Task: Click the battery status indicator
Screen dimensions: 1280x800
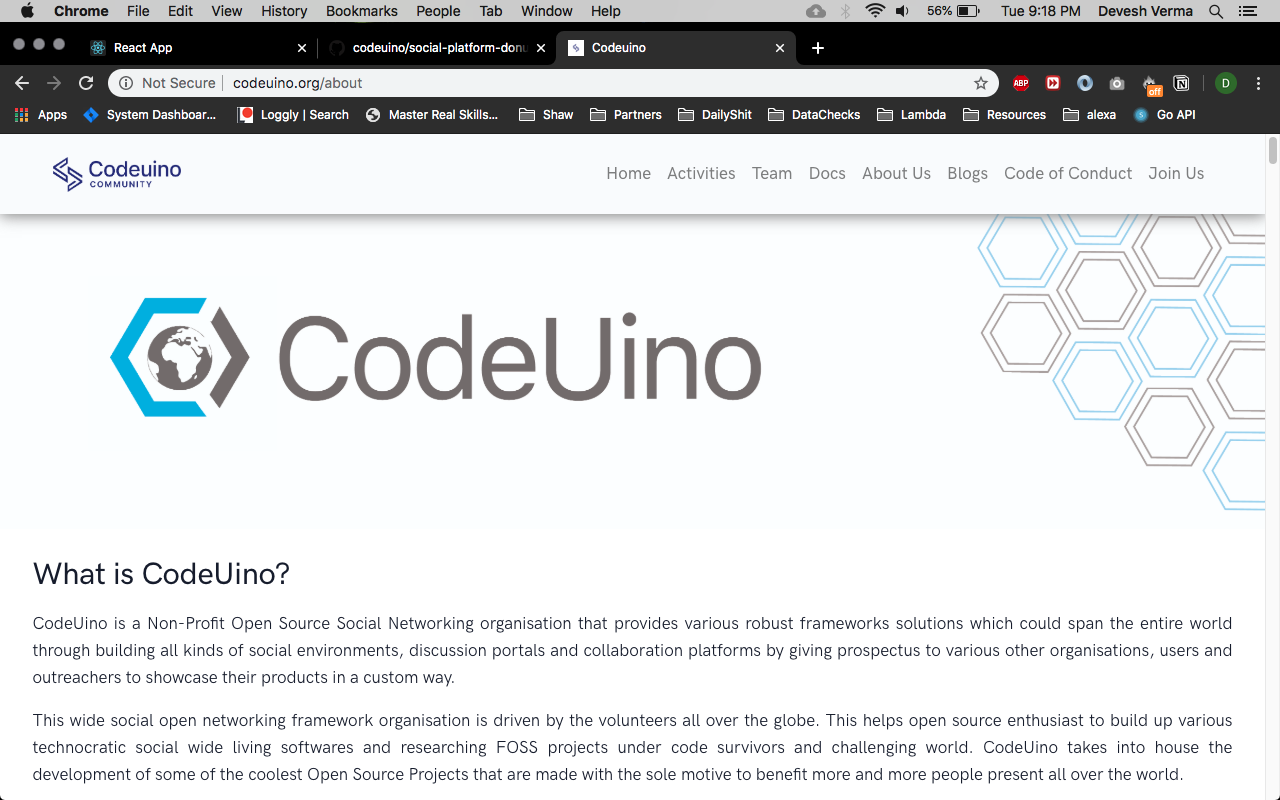Action: coord(954,11)
